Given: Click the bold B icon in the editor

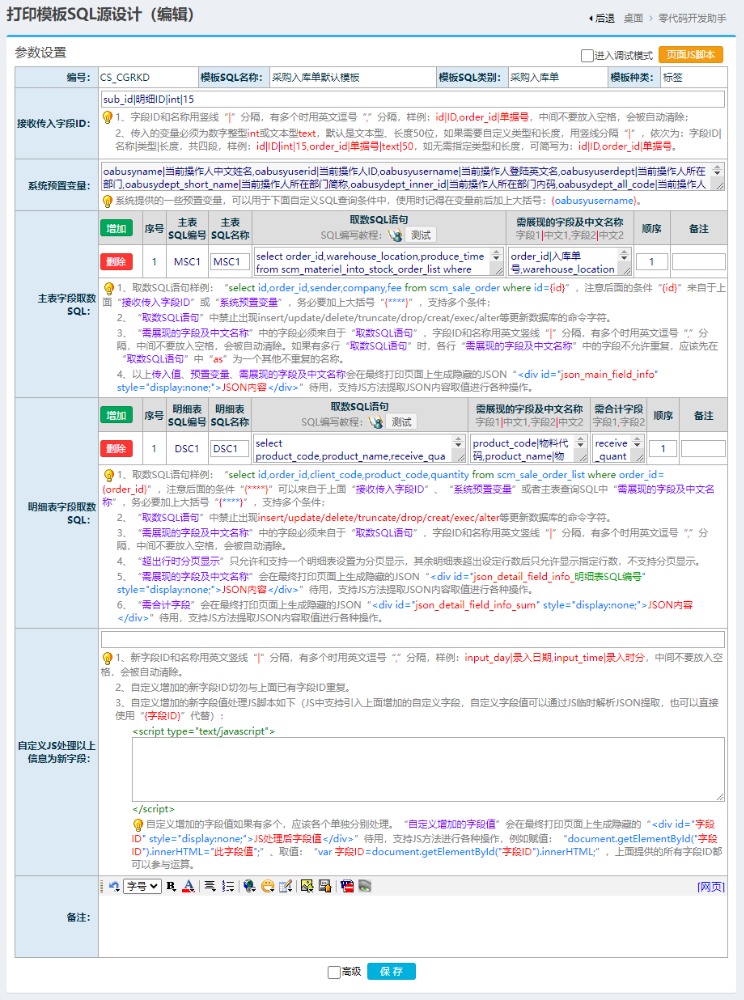Looking at the screenshot, I should [172, 886].
